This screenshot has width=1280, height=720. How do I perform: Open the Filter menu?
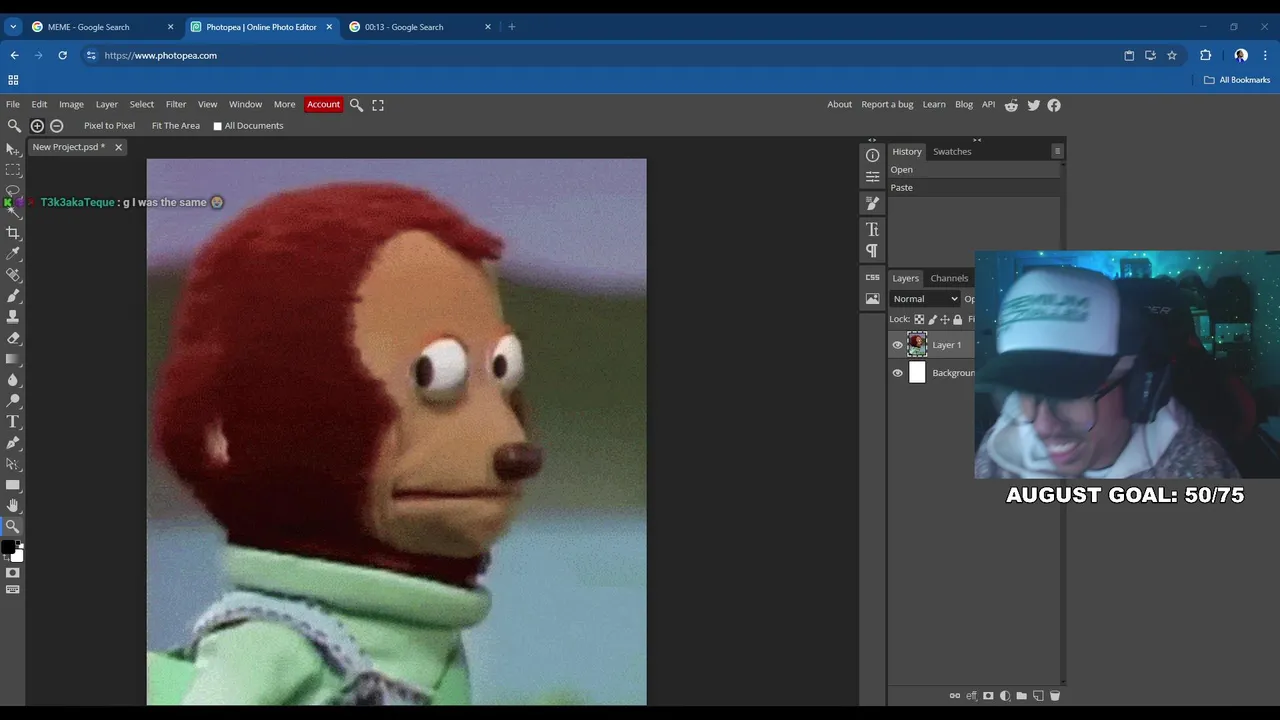click(x=176, y=104)
